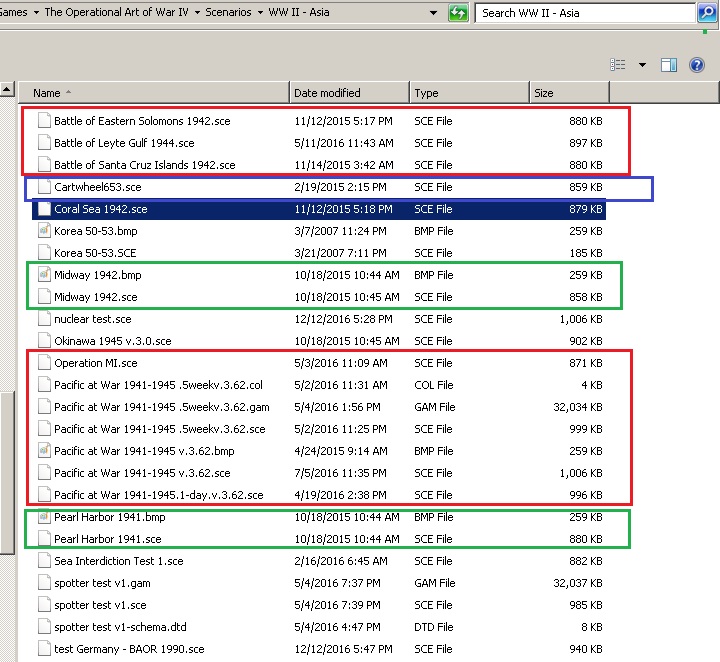Click the left pane scroll up arrow
This screenshot has height=662, width=720.
[7, 89]
